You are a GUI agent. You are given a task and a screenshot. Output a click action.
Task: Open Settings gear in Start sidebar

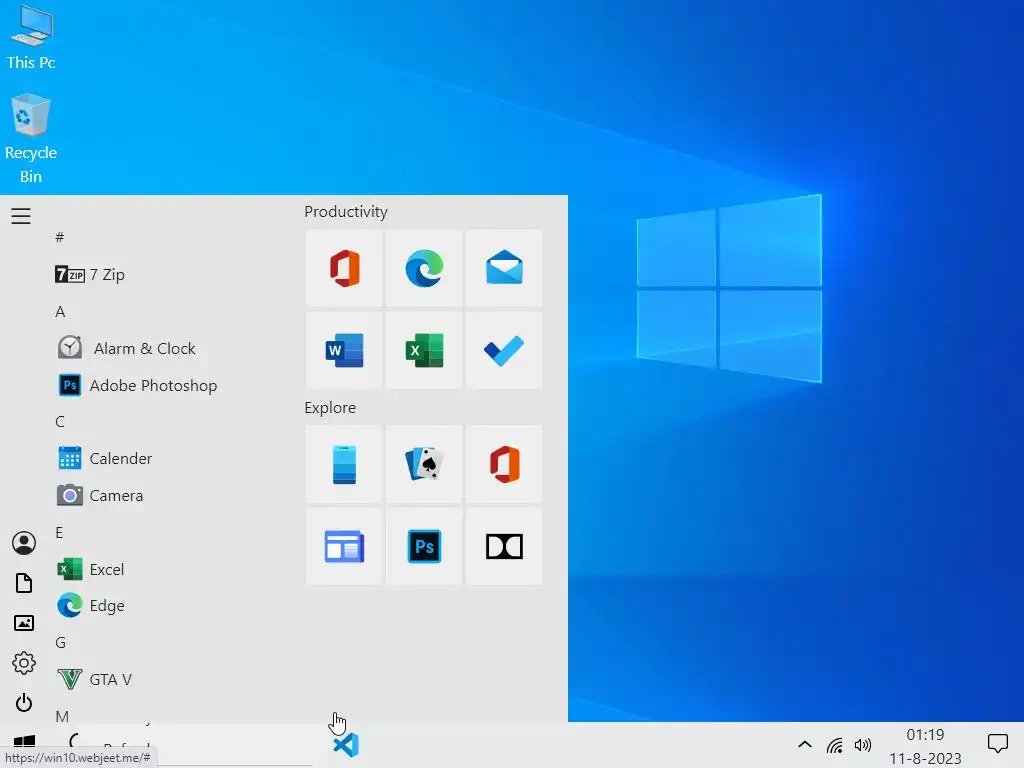pyautogui.click(x=24, y=663)
